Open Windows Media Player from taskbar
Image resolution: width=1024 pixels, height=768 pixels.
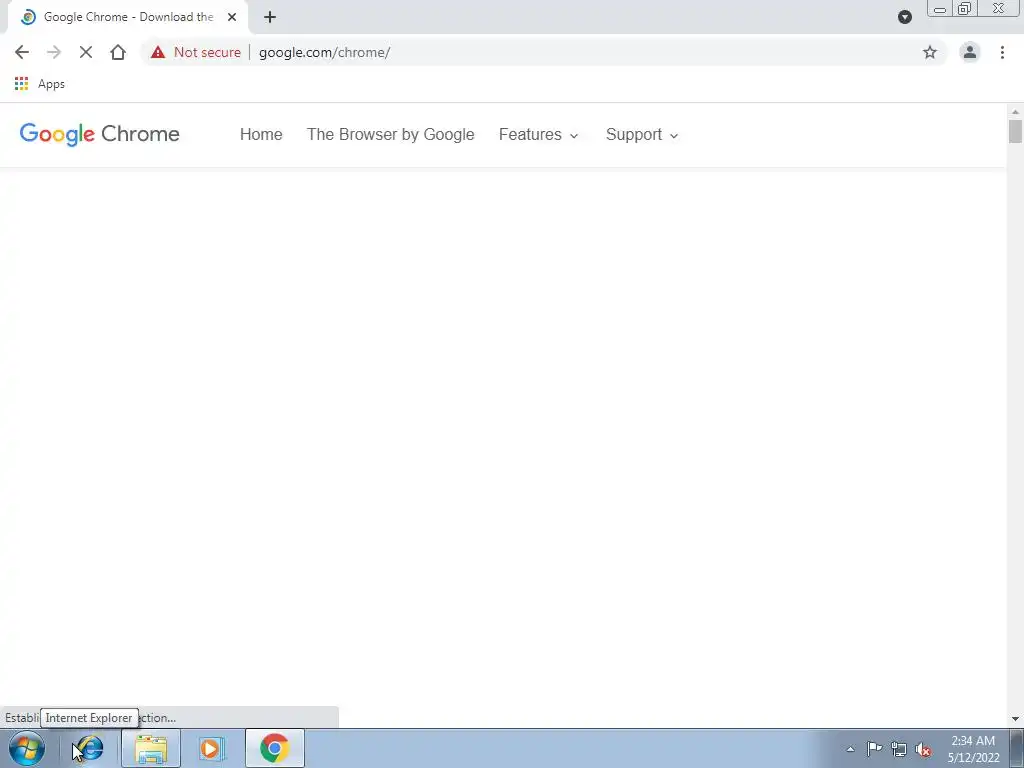point(212,748)
